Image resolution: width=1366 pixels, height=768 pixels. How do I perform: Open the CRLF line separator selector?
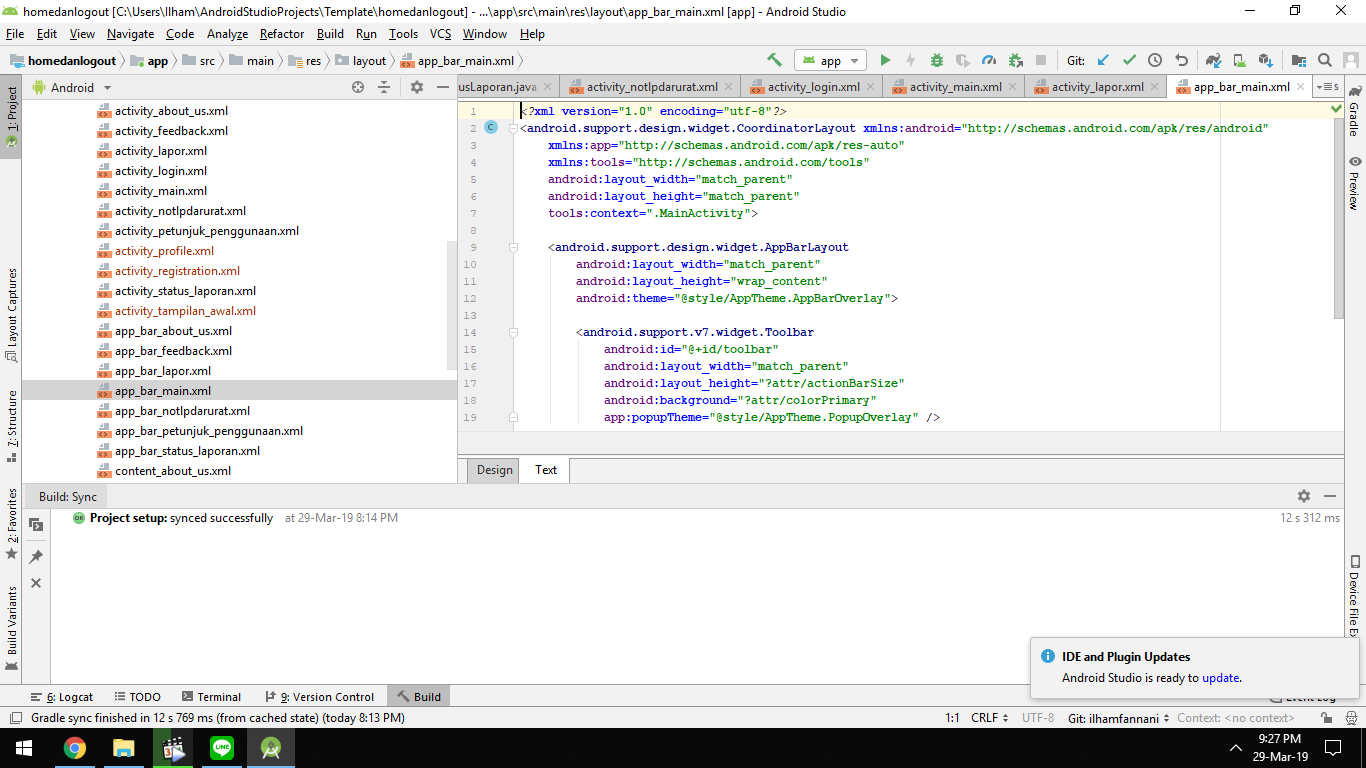click(x=990, y=718)
